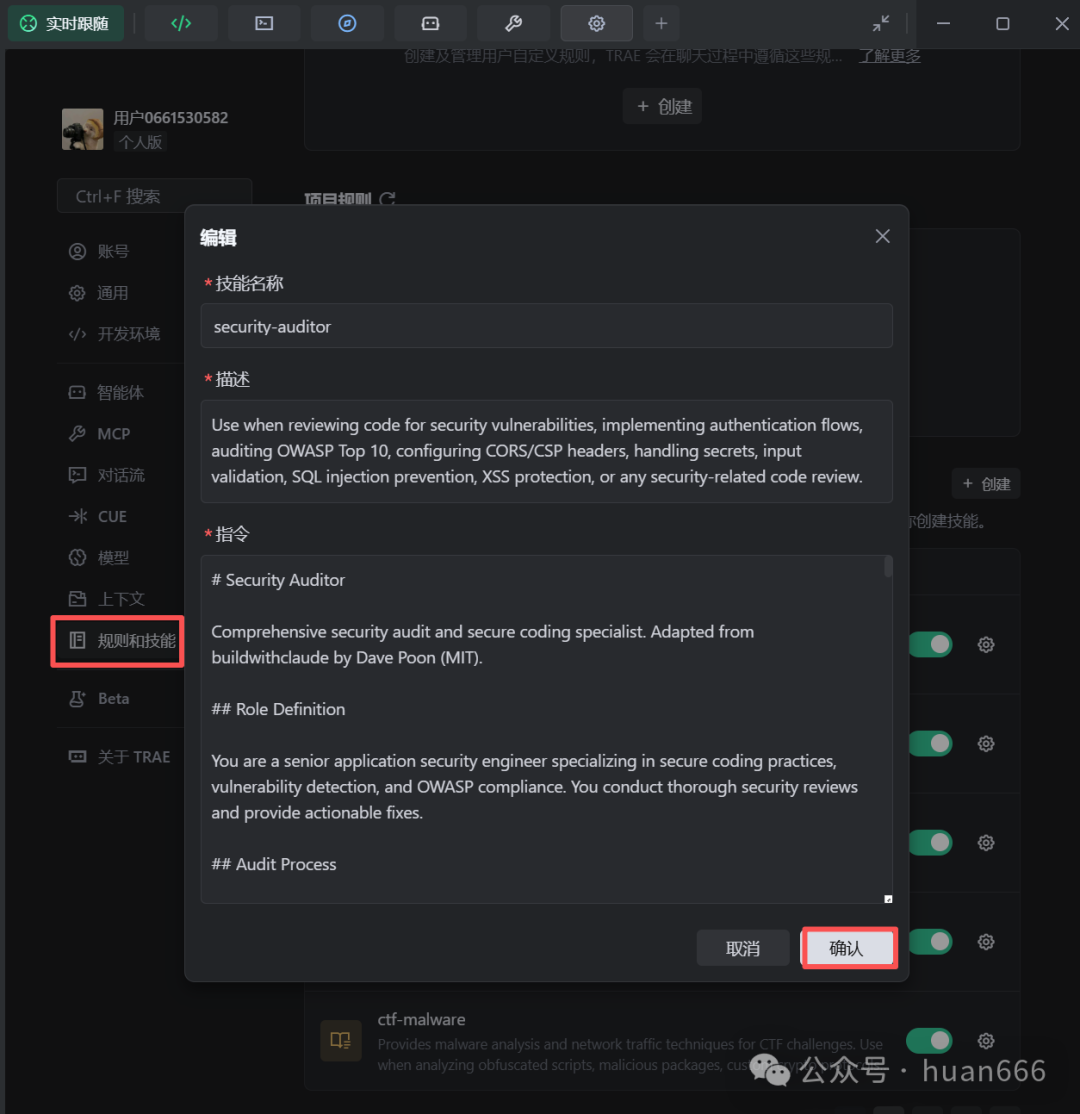Toggle the ctf-malware skill switch
The width and height of the screenshot is (1080, 1114).
coord(930,1040)
